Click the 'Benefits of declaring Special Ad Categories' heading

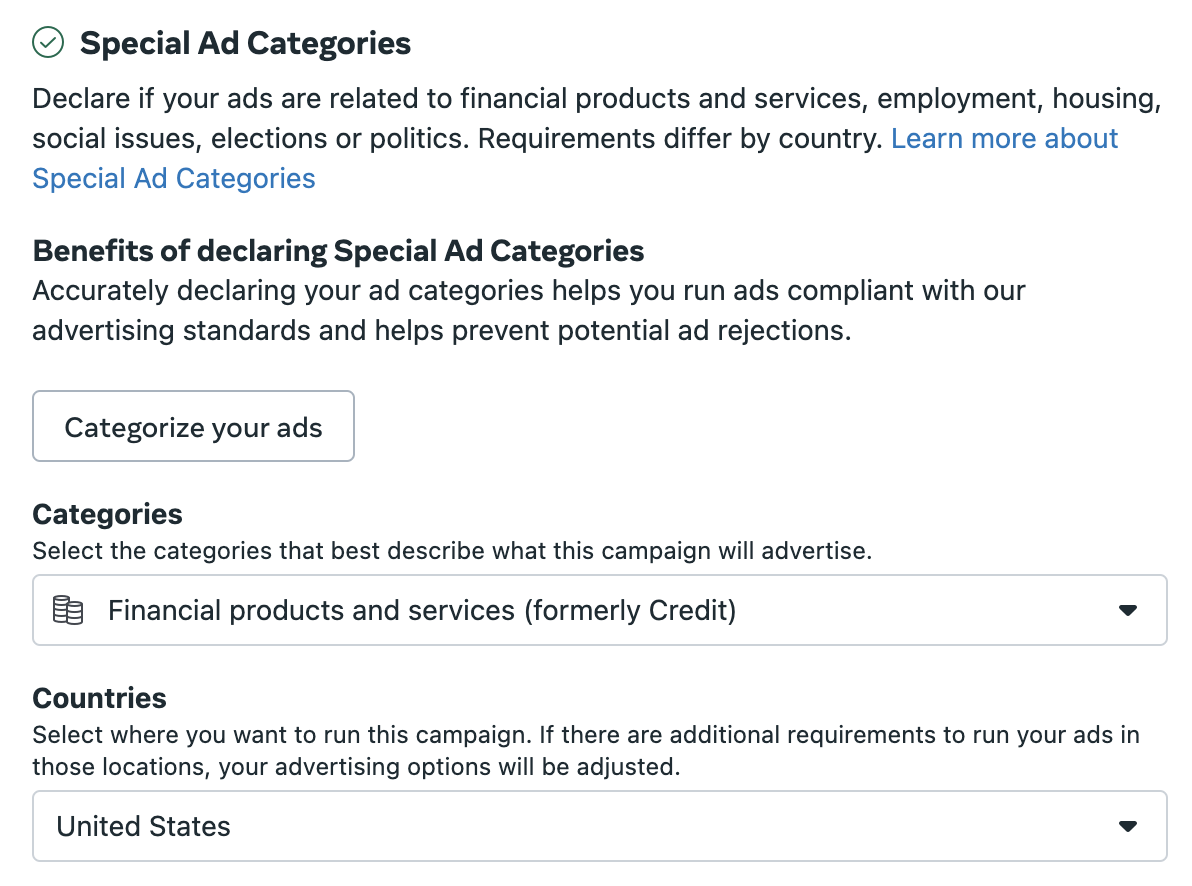(338, 251)
